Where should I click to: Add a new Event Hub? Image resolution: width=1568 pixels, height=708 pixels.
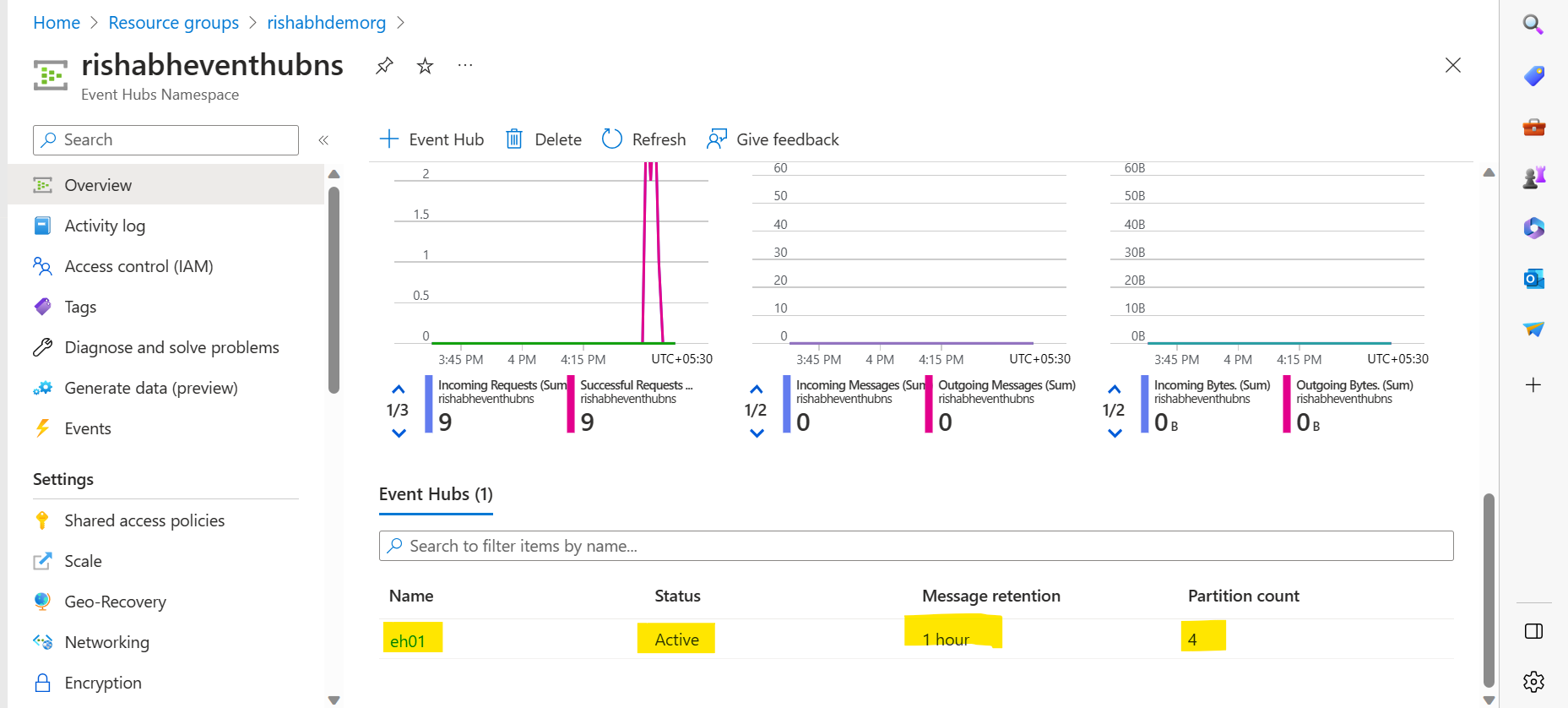point(431,139)
